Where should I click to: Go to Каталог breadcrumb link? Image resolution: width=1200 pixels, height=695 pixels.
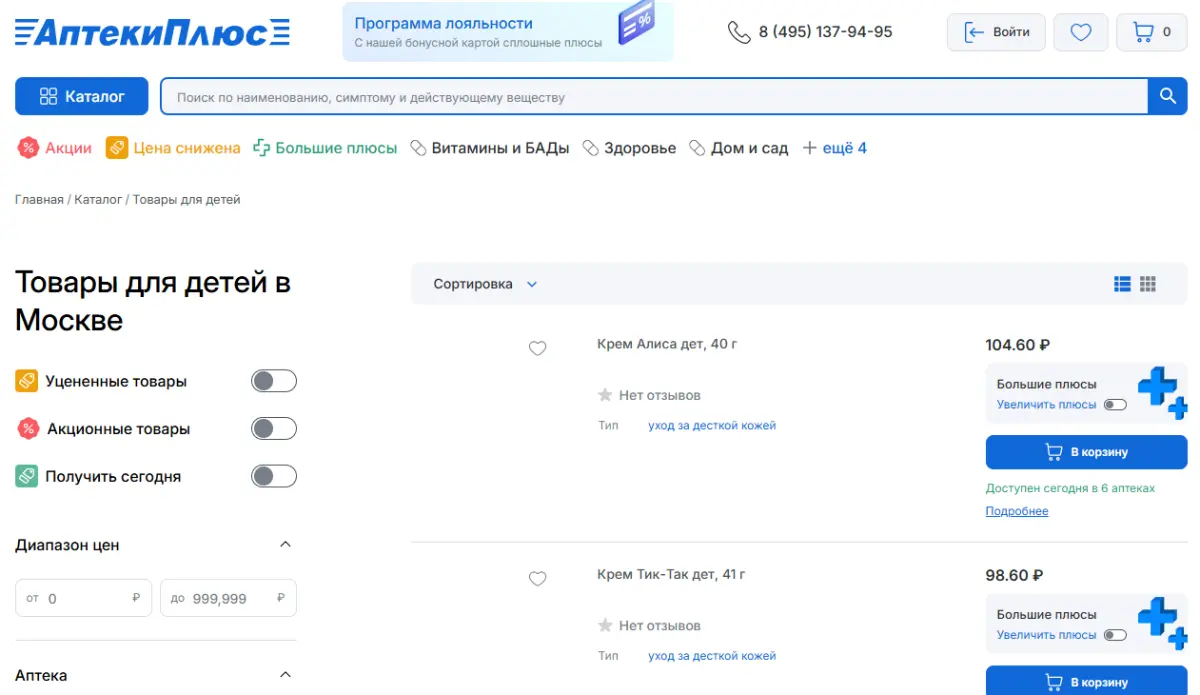(x=98, y=200)
